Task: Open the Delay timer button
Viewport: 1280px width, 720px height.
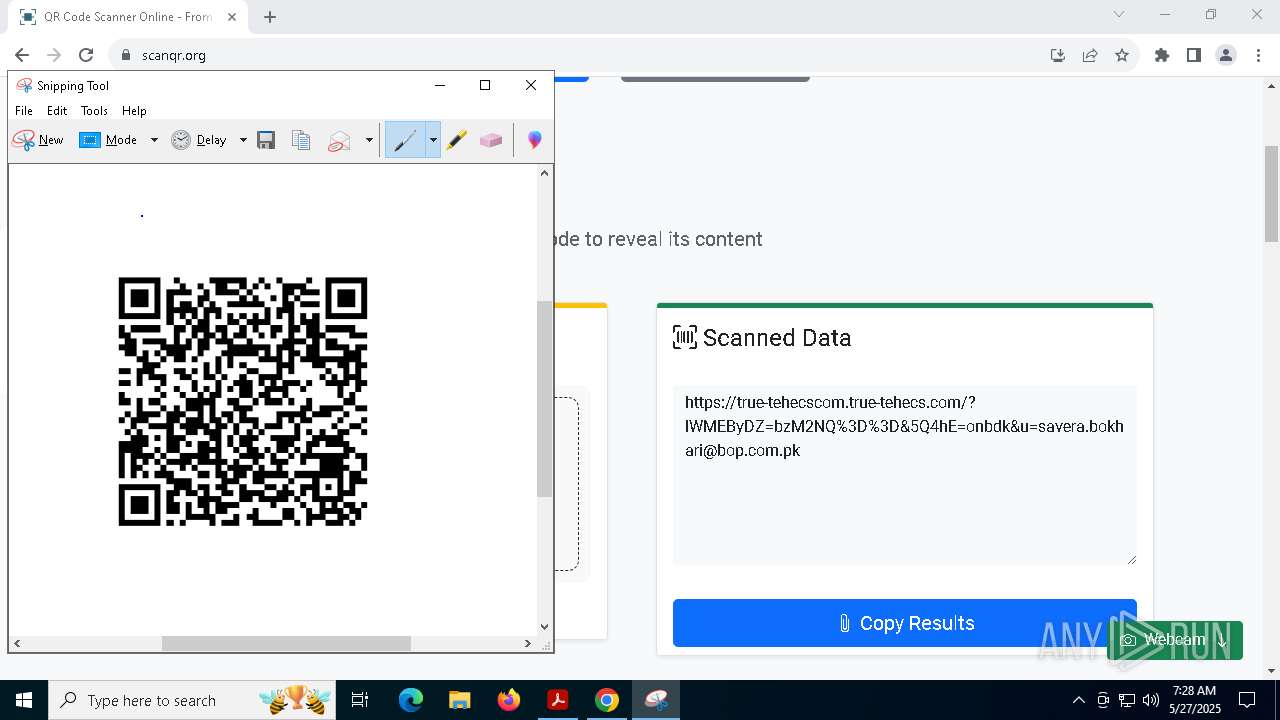Action: tap(199, 140)
